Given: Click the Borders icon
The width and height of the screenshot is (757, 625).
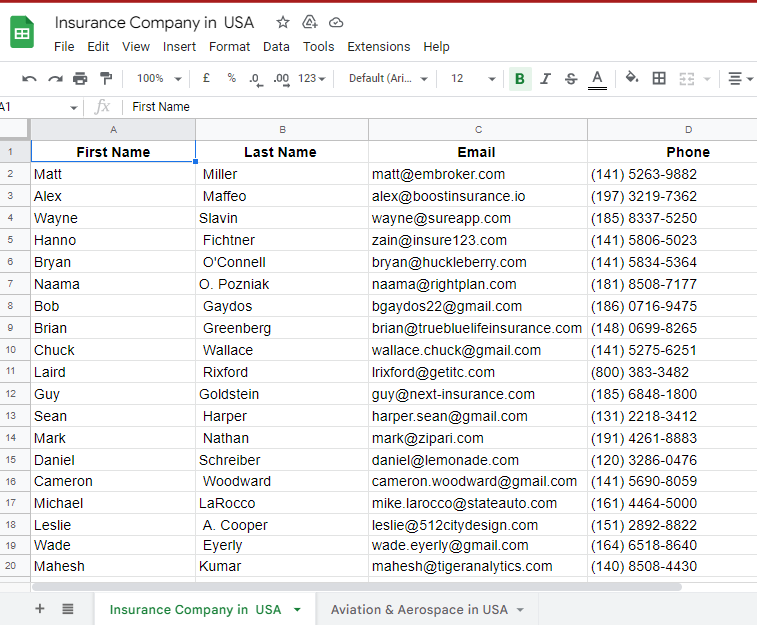Looking at the screenshot, I should 659,78.
